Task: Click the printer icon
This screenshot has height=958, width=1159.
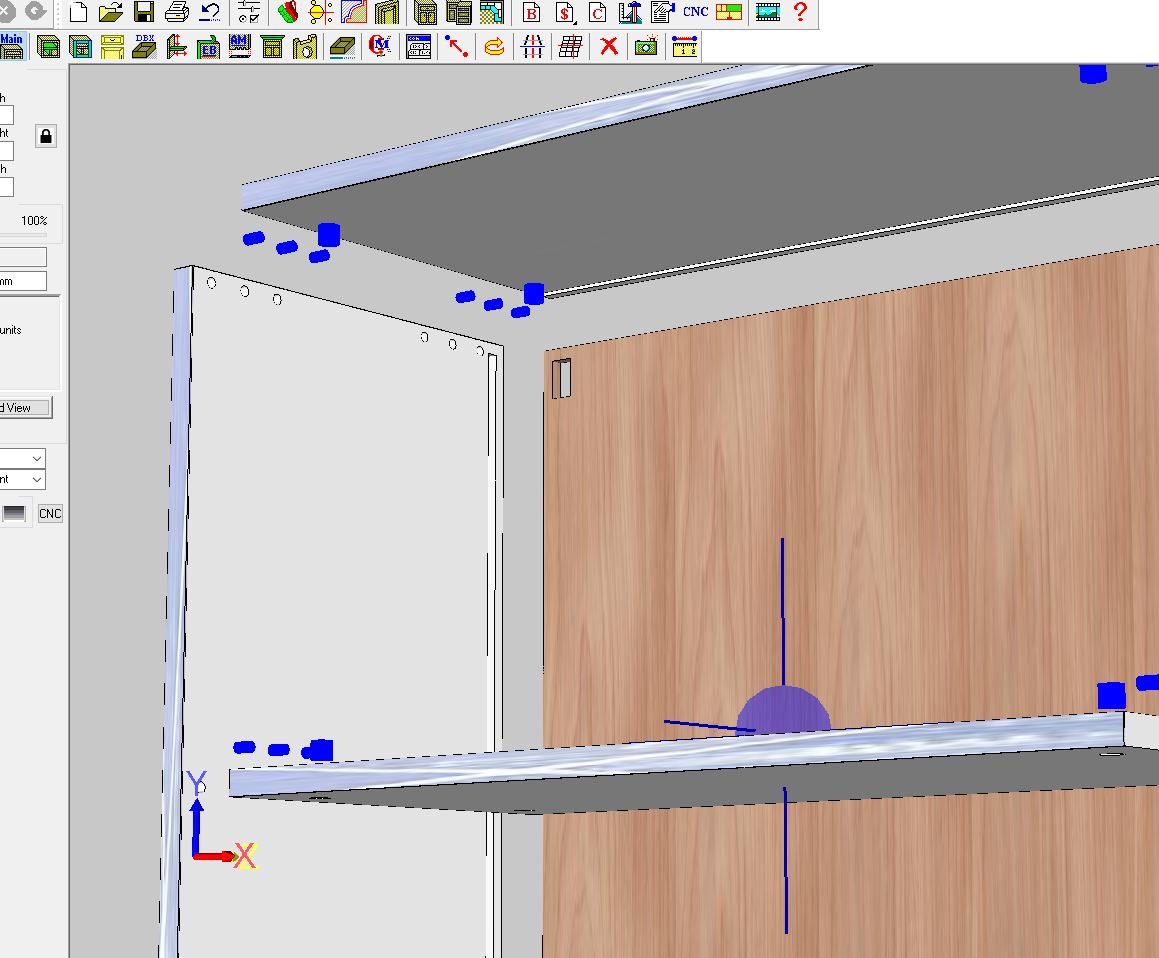Action: pyautogui.click(x=177, y=13)
